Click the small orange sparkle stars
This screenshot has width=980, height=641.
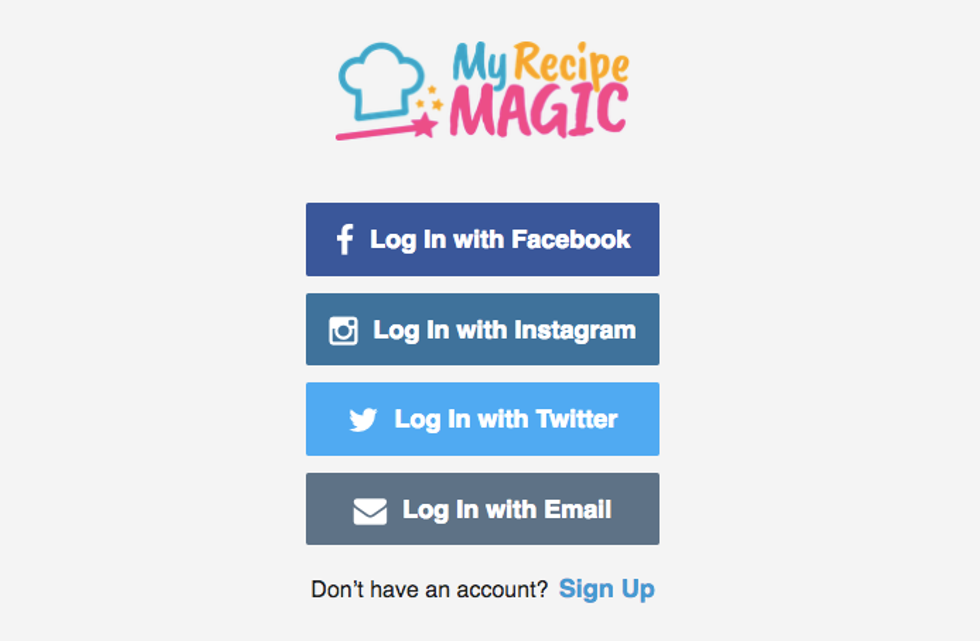tap(430, 98)
